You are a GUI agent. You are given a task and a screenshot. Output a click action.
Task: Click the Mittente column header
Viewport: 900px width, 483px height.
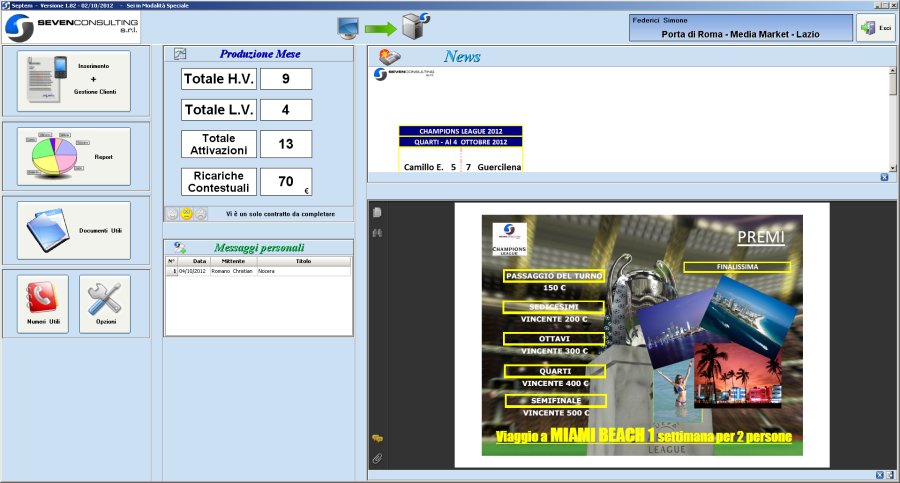[x=232, y=261]
